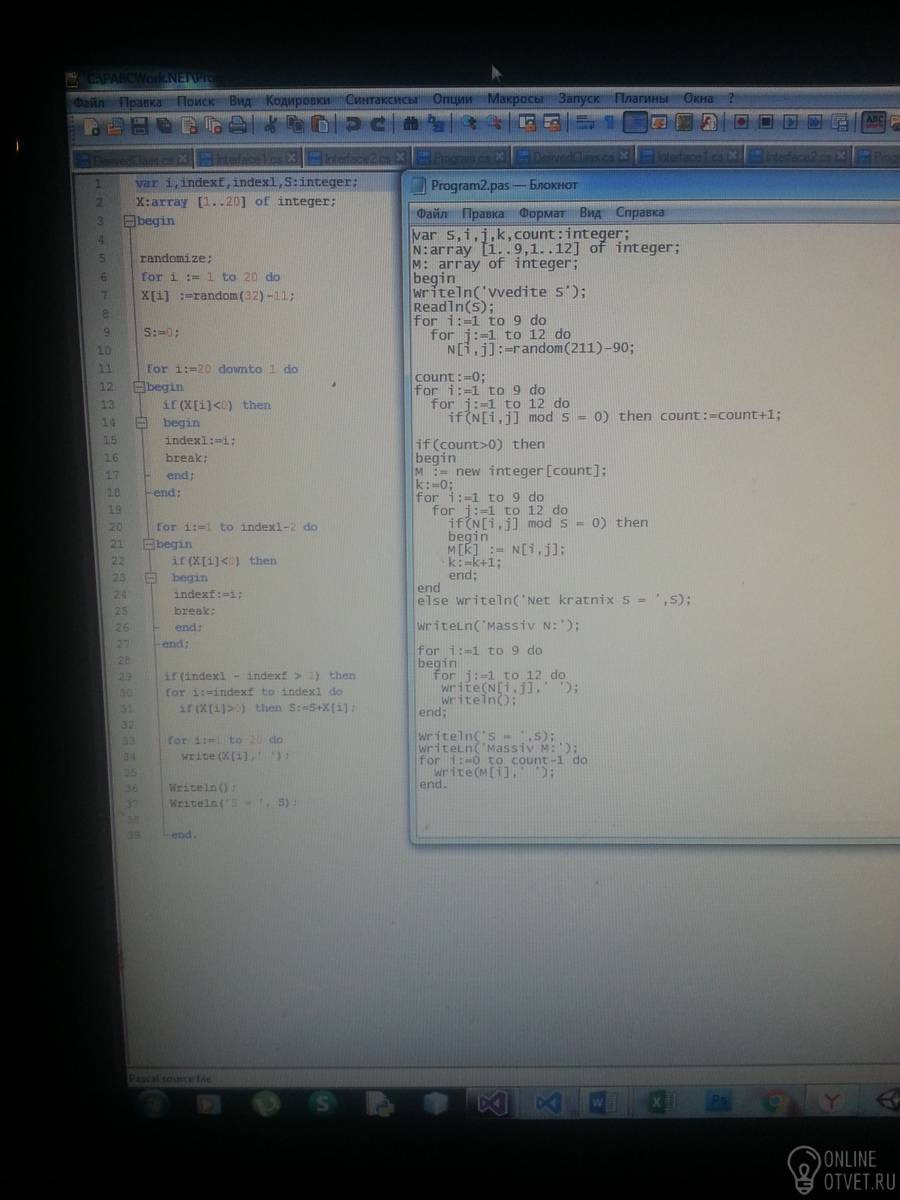Toggle word wrap toolbar icon
The height and width of the screenshot is (1200, 900).
[x=584, y=123]
